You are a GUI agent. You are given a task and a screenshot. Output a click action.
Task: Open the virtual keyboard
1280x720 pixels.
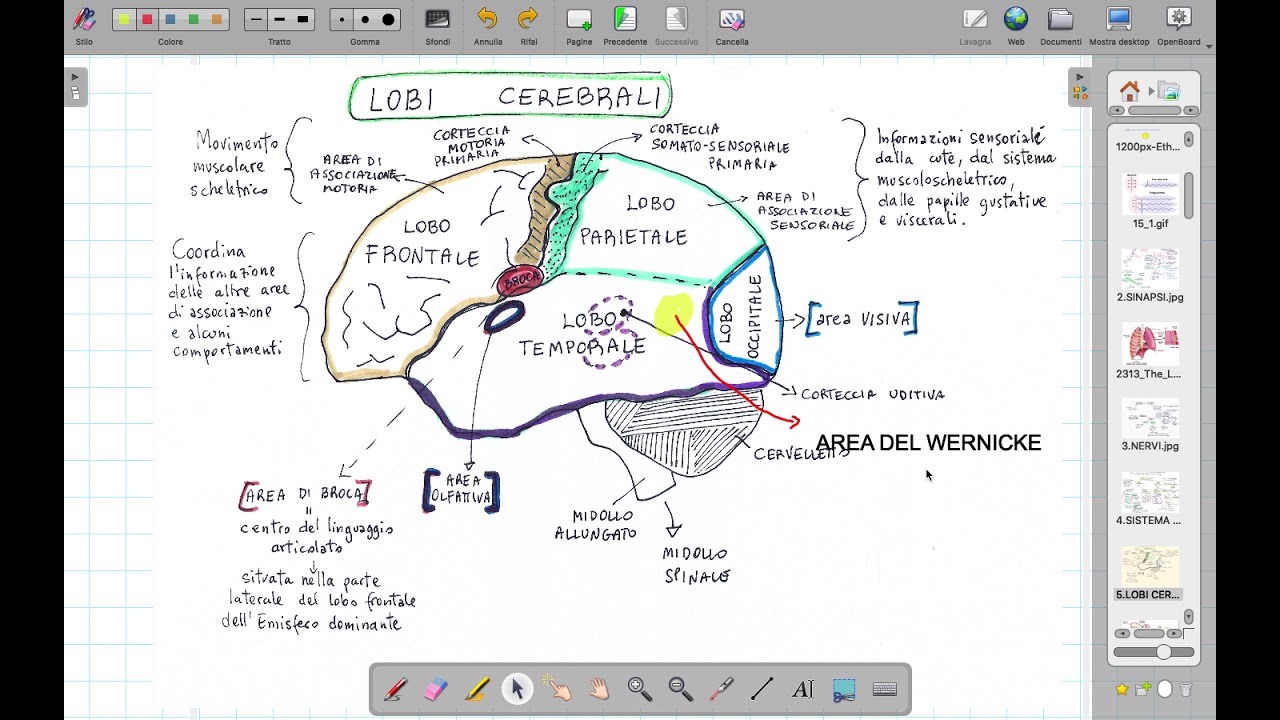pyautogui.click(x=884, y=689)
